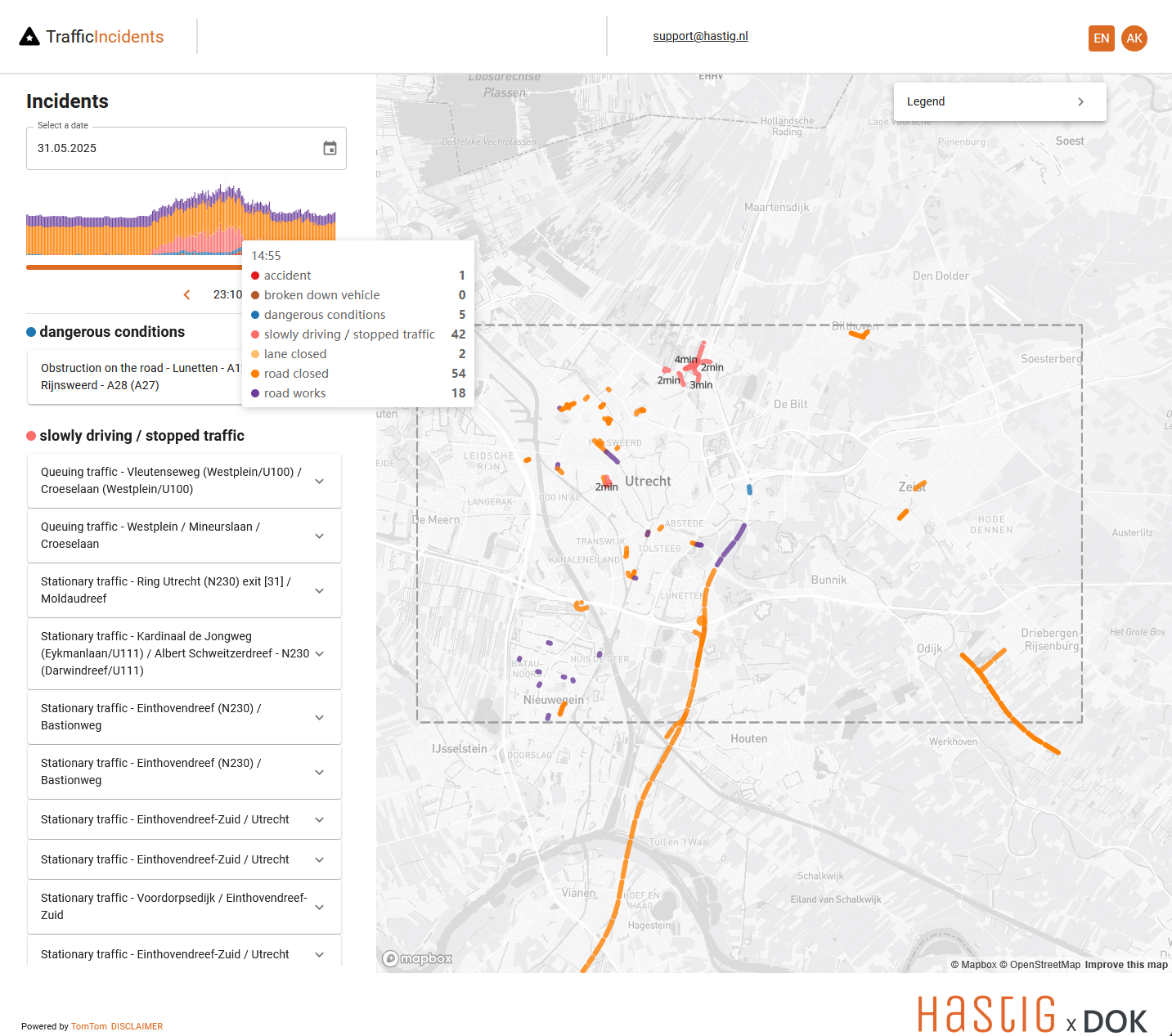
Task: Click the Mapbox logo on the map
Action: click(x=417, y=959)
